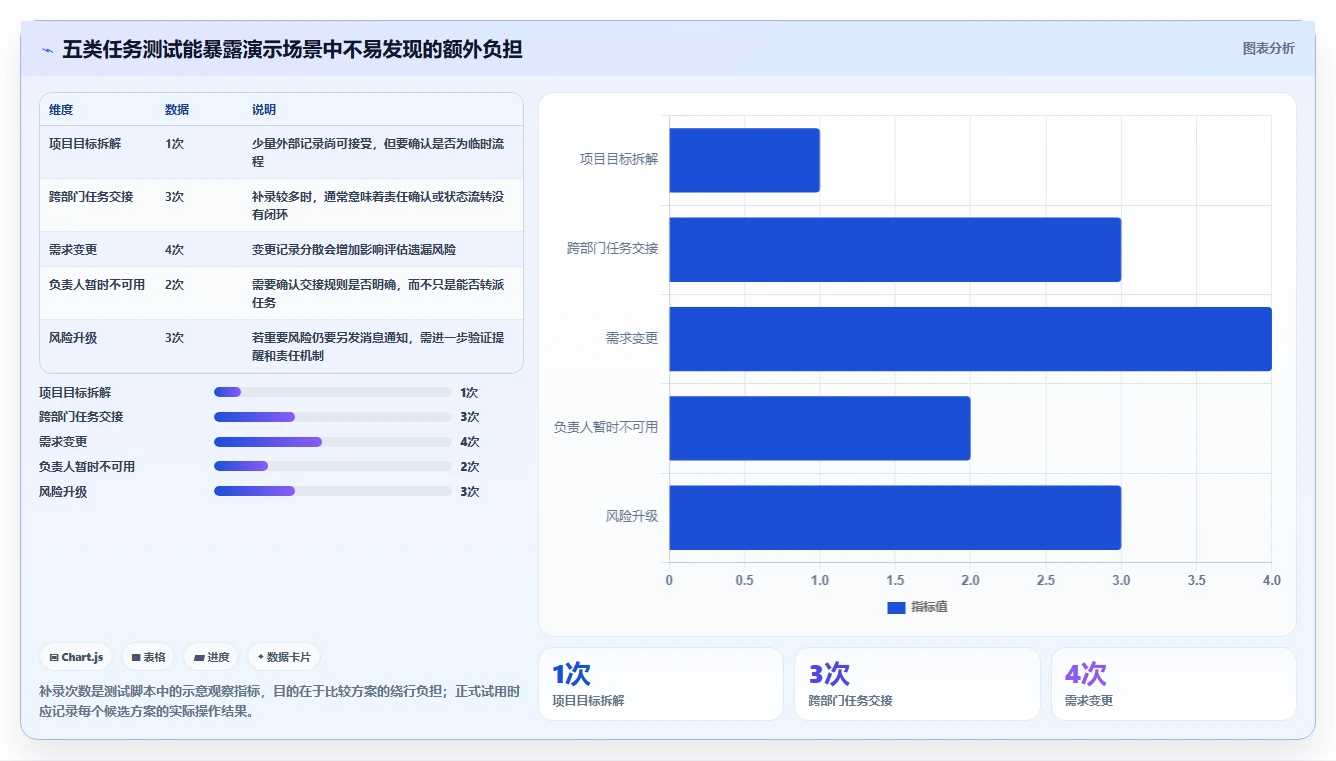
Task: Click the 跨部门任务交接 table row label
Action: point(91,196)
